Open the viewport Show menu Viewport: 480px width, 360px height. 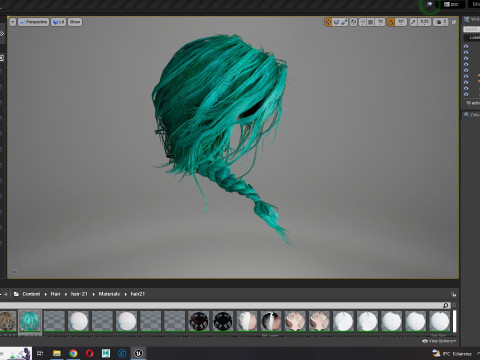(75, 22)
